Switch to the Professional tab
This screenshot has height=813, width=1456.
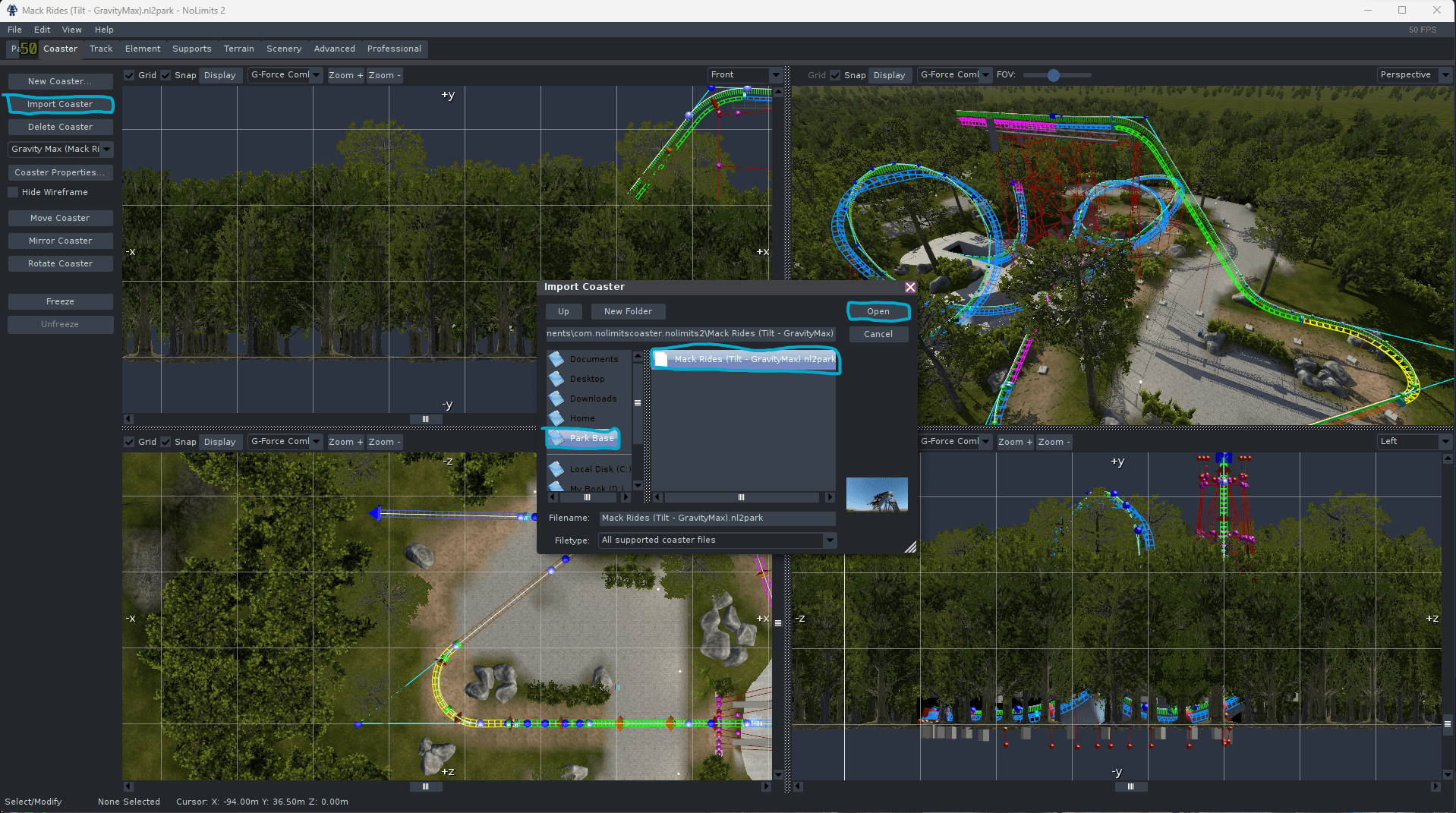(x=394, y=49)
